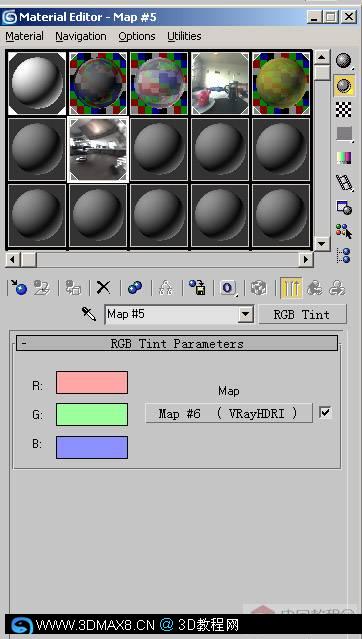This screenshot has width=362, height=639.
Task: Open Material Editor Options icon
Action: click(x=344, y=207)
